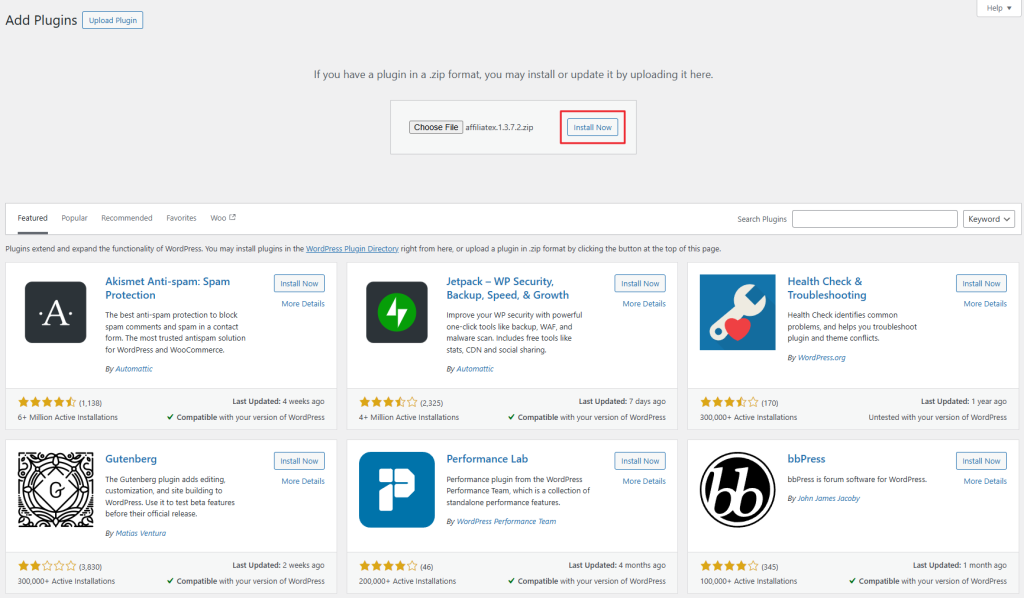1024x598 pixels.
Task: Open More Details for Performance Lab
Action: coord(644,481)
